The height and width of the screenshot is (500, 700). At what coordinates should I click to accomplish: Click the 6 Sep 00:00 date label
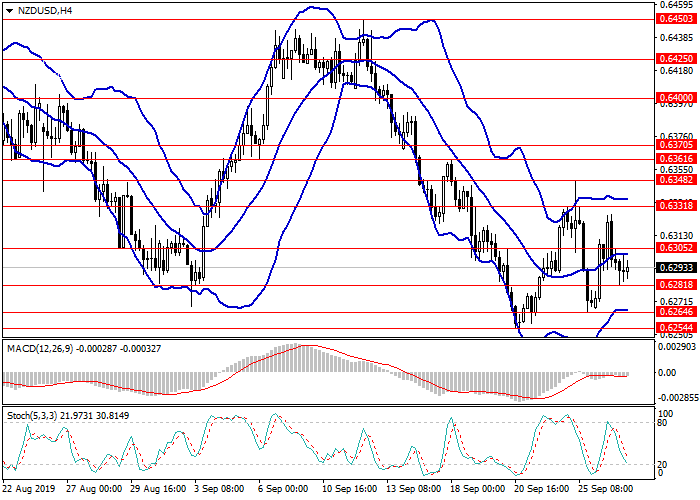tap(283, 490)
